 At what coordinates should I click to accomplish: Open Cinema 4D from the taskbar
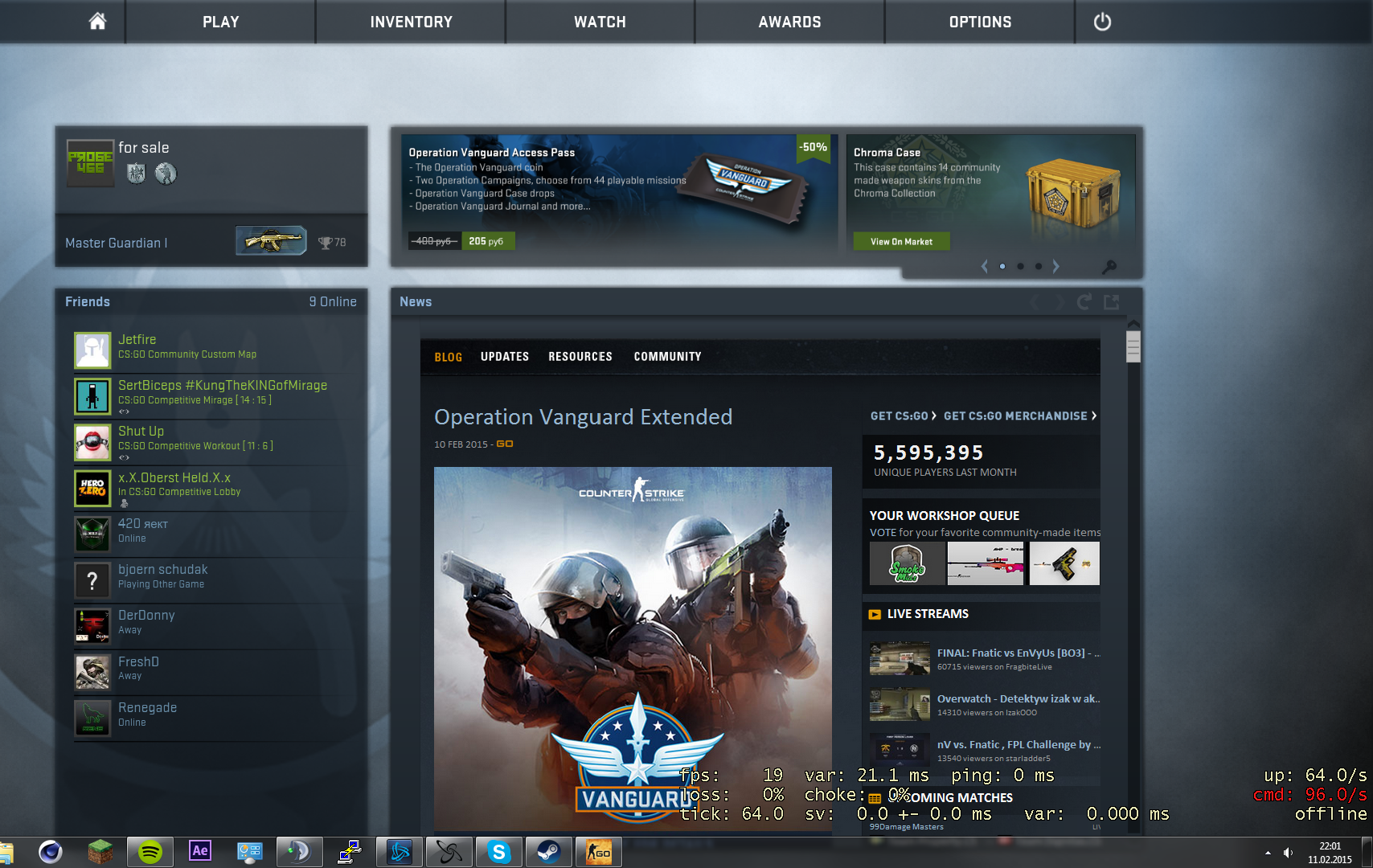[x=50, y=851]
